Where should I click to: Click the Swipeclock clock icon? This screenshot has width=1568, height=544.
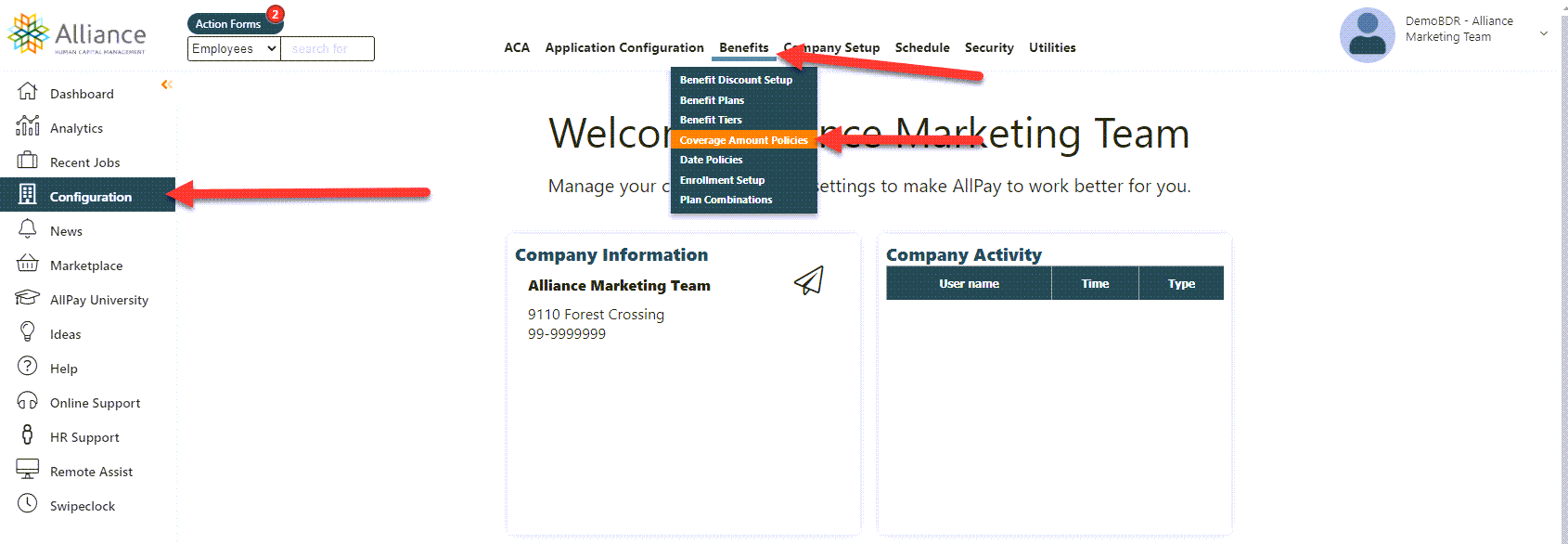[28, 503]
